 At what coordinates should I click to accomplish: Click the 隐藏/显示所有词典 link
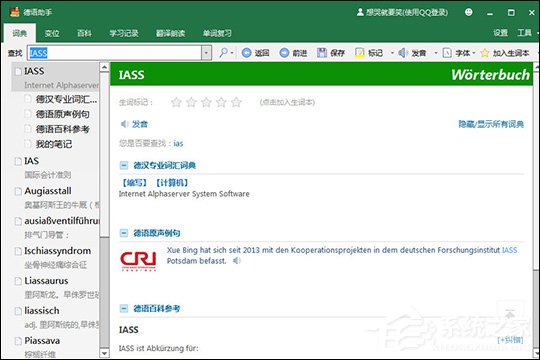pos(491,124)
